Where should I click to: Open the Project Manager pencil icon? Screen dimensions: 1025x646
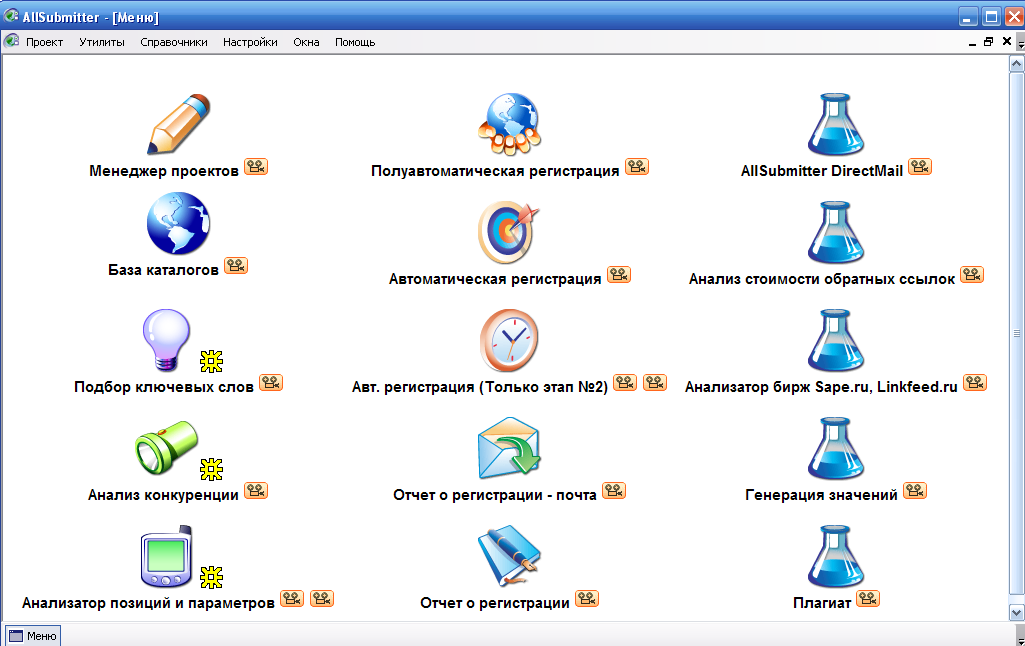click(180, 124)
